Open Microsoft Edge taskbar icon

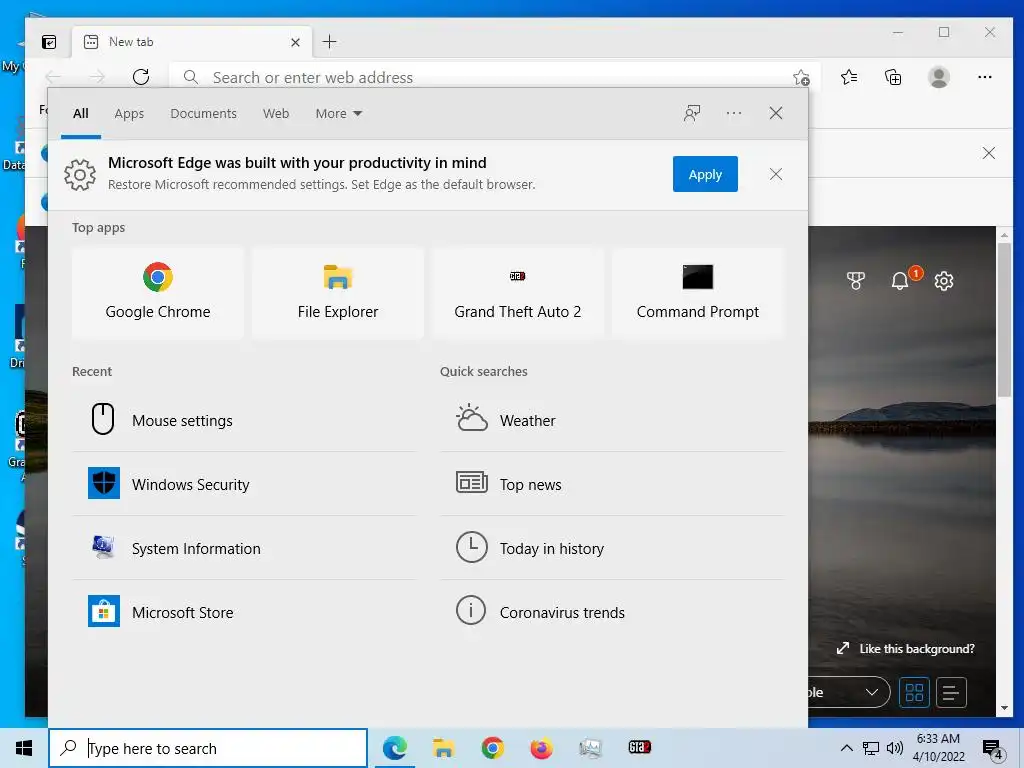tap(394, 748)
